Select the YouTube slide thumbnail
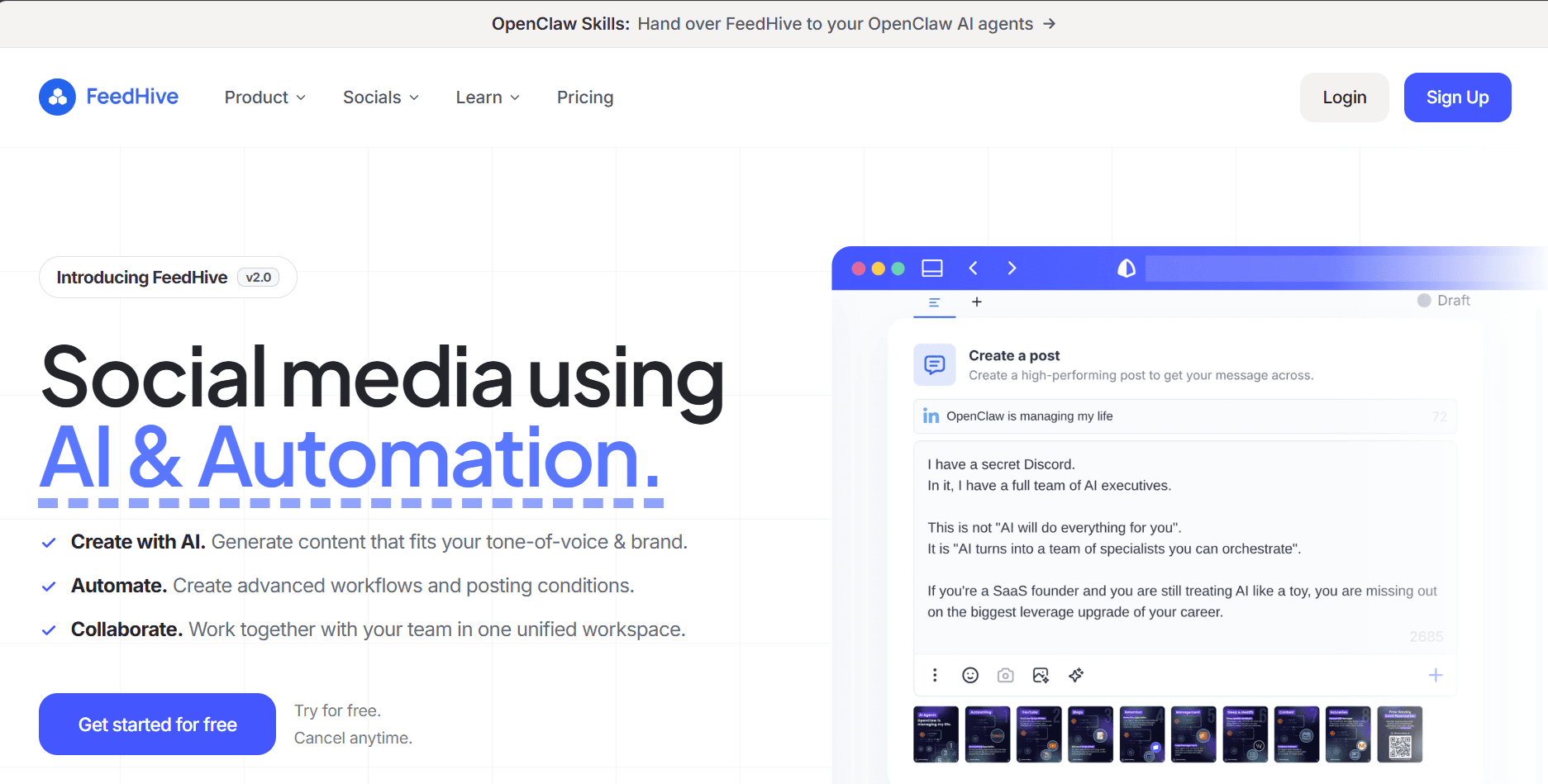 (x=1039, y=734)
